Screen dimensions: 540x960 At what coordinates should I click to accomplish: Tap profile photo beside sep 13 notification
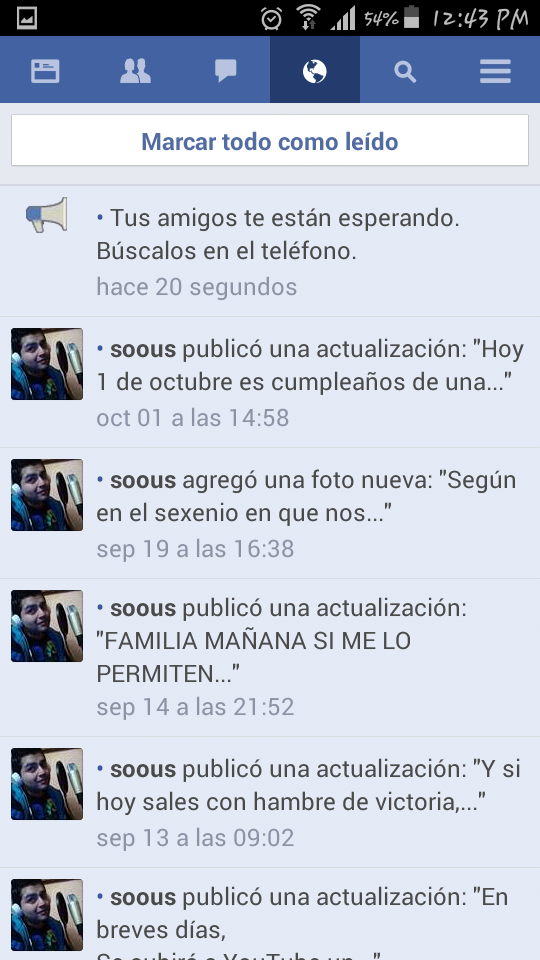(47, 784)
